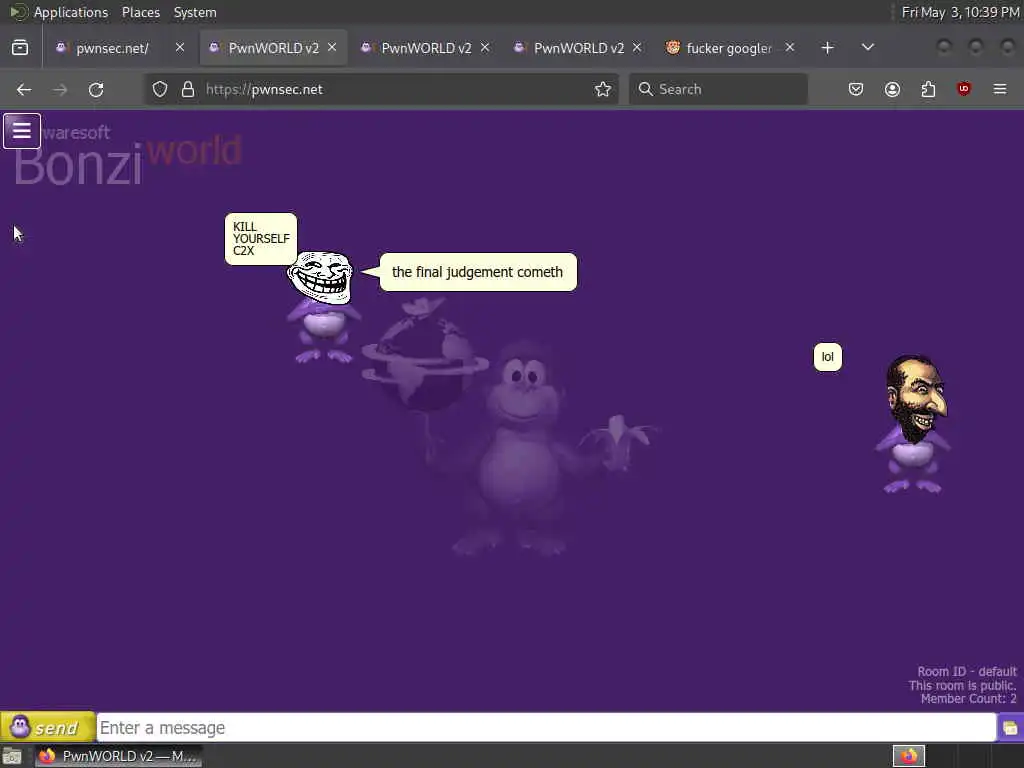This screenshot has height=768, width=1024.
Task: Open the Firefox account icon
Action: tap(892, 89)
